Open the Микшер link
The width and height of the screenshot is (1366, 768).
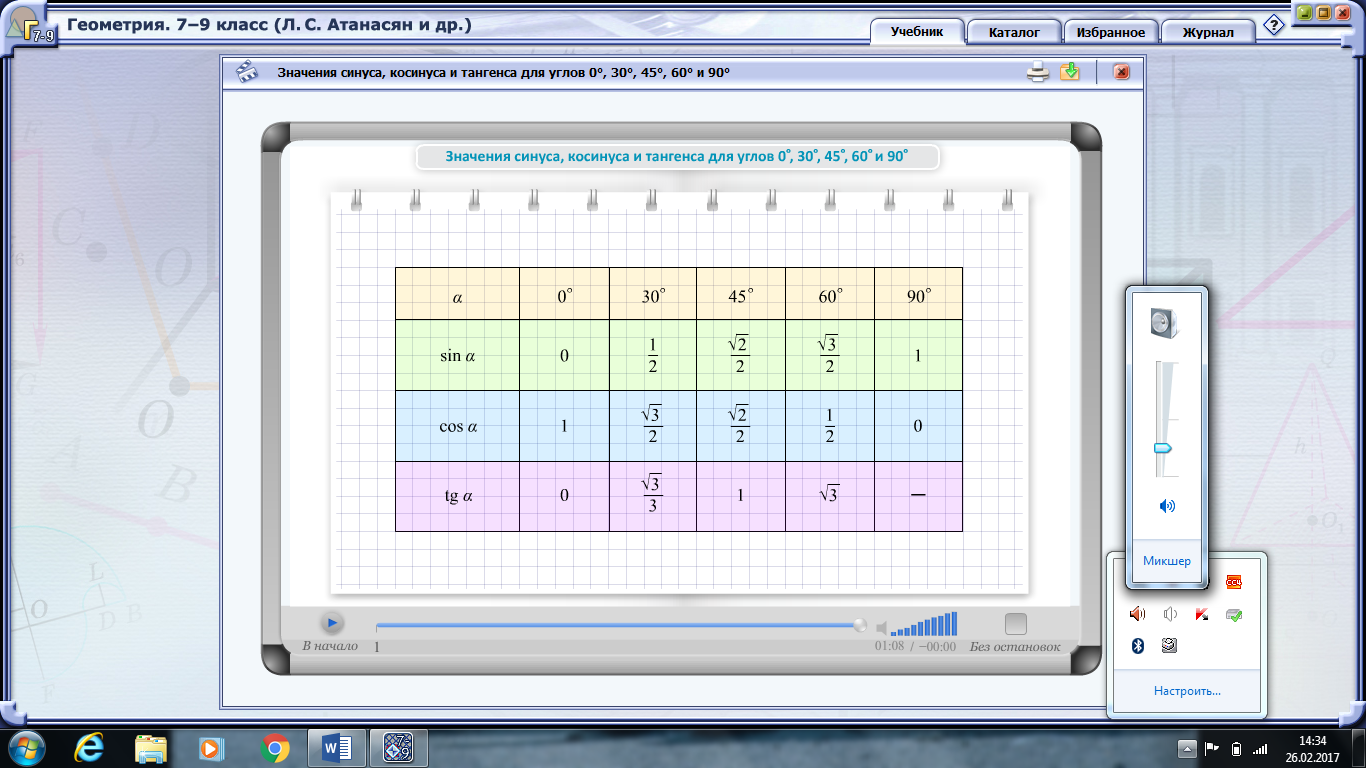coord(1167,561)
